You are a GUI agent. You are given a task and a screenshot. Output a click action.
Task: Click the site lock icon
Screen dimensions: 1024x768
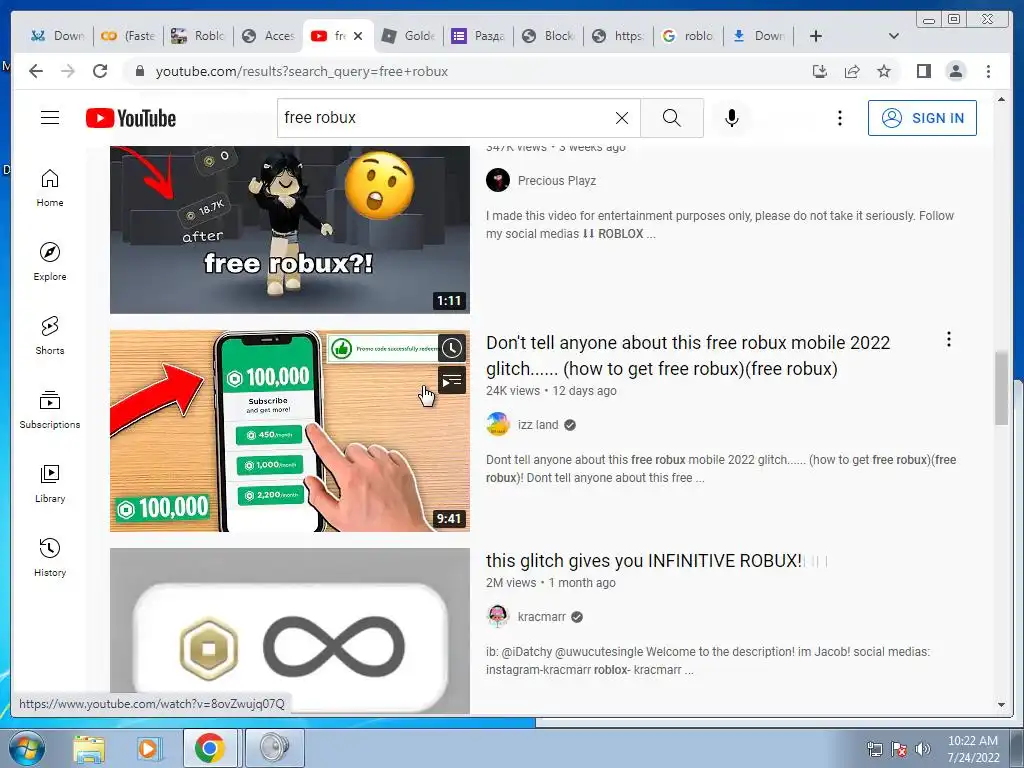coord(139,71)
